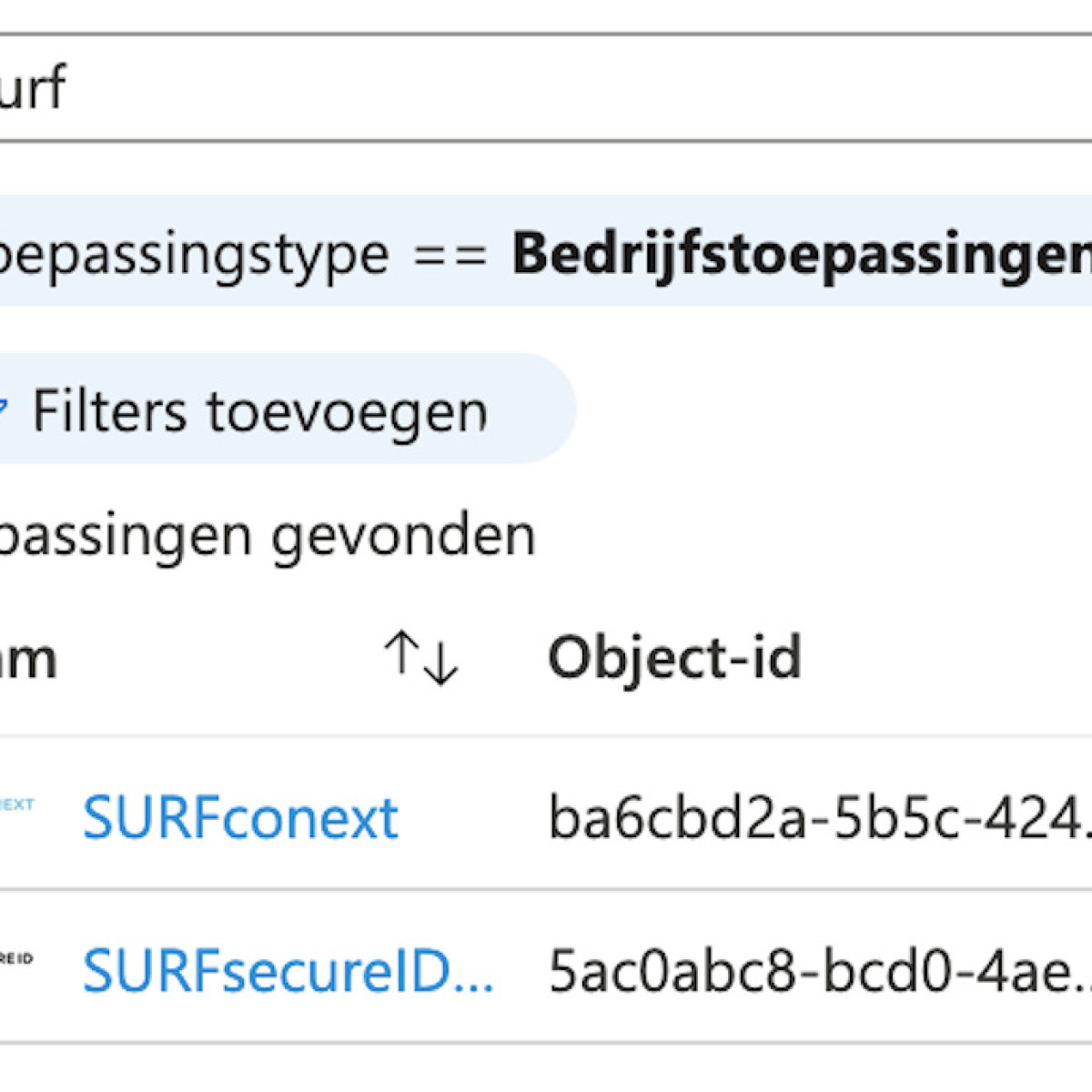This screenshot has width=1092, height=1092.
Task: Click the SURFconext application logo icon
Action: pos(16,805)
